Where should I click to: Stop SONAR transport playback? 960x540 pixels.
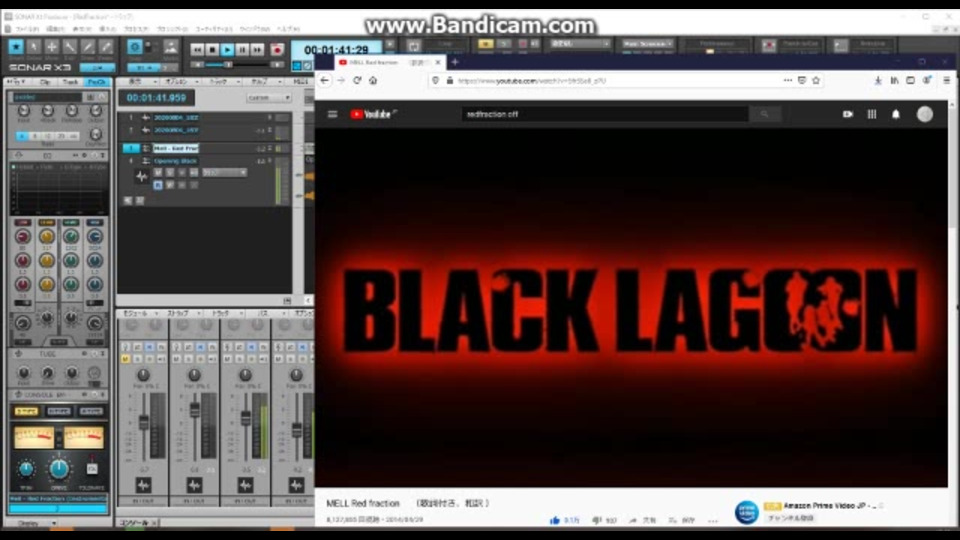tap(212, 50)
